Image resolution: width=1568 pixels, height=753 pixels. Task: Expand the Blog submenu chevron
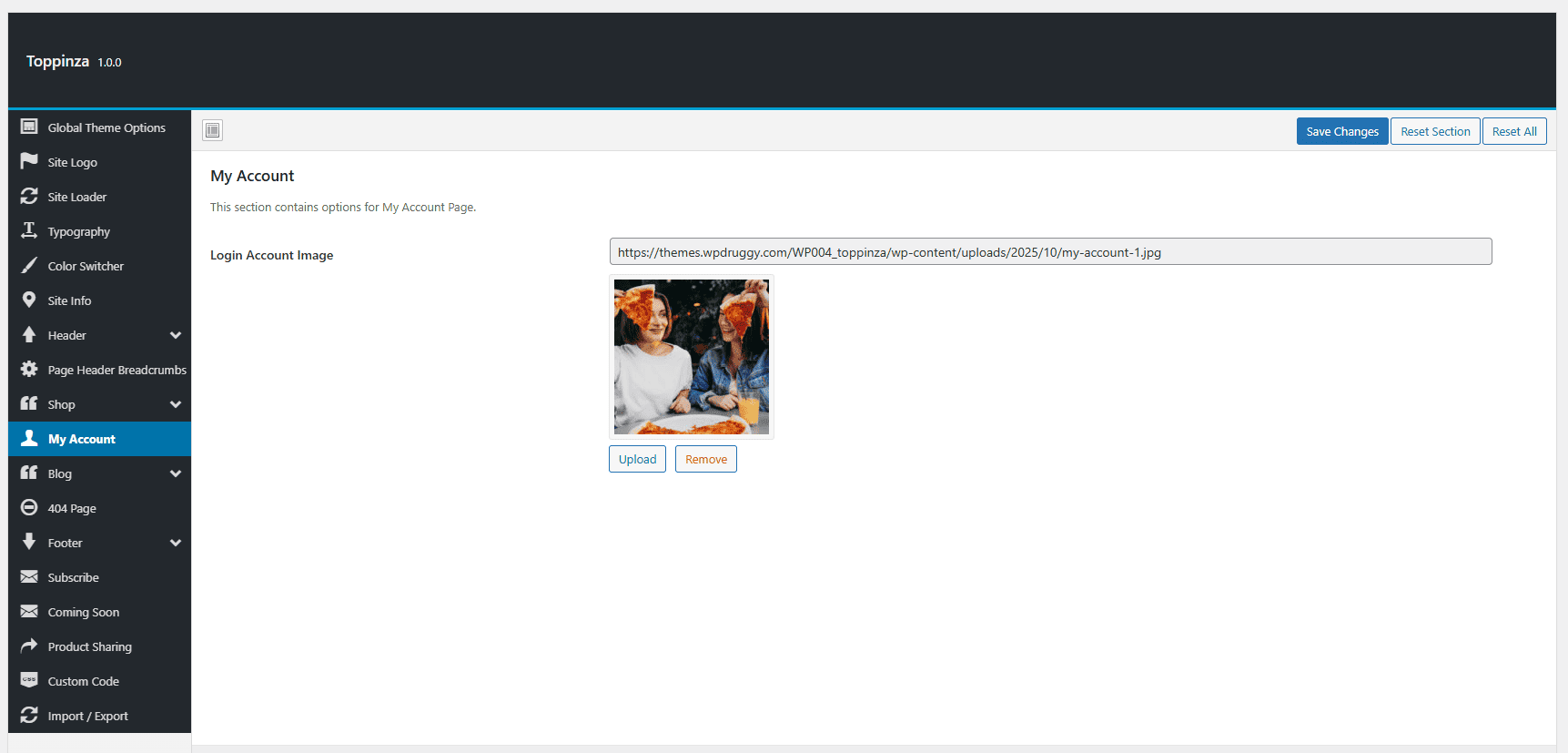(x=176, y=473)
